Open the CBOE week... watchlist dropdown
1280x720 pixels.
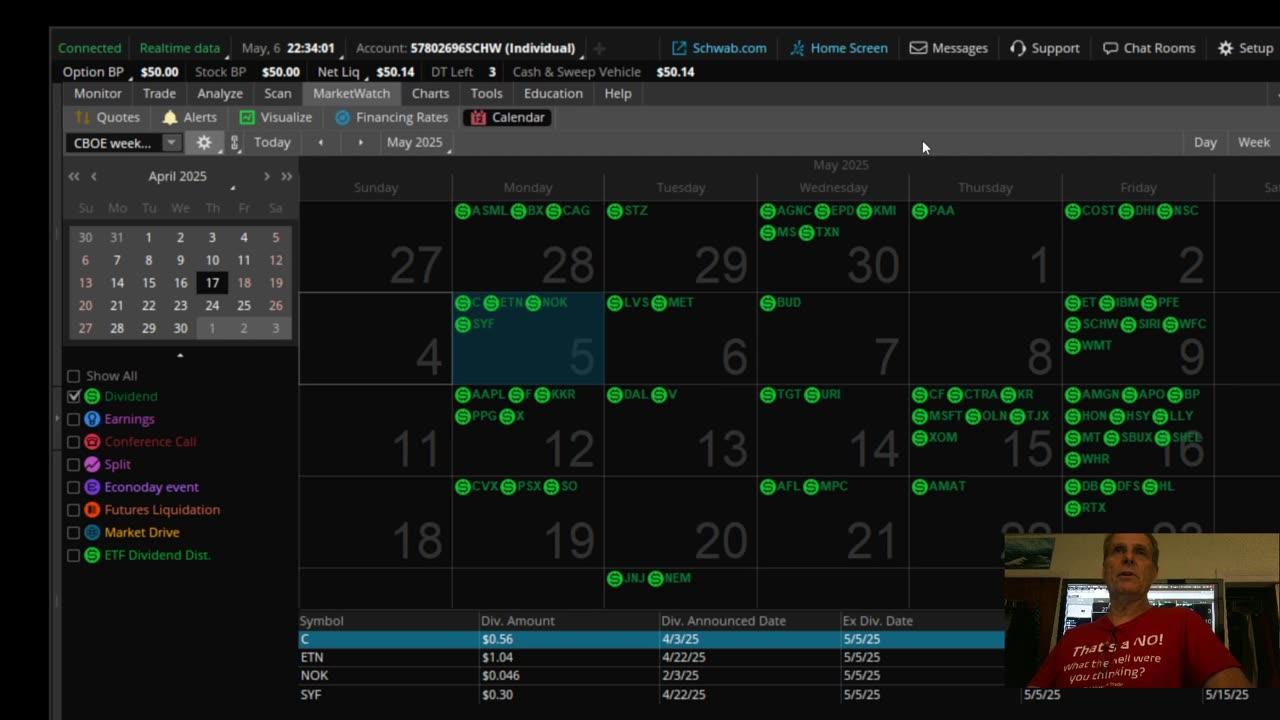click(x=124, y=143)
